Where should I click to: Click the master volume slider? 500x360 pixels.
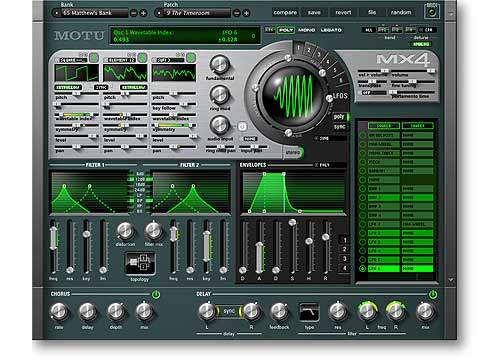[x=413, y=71]
